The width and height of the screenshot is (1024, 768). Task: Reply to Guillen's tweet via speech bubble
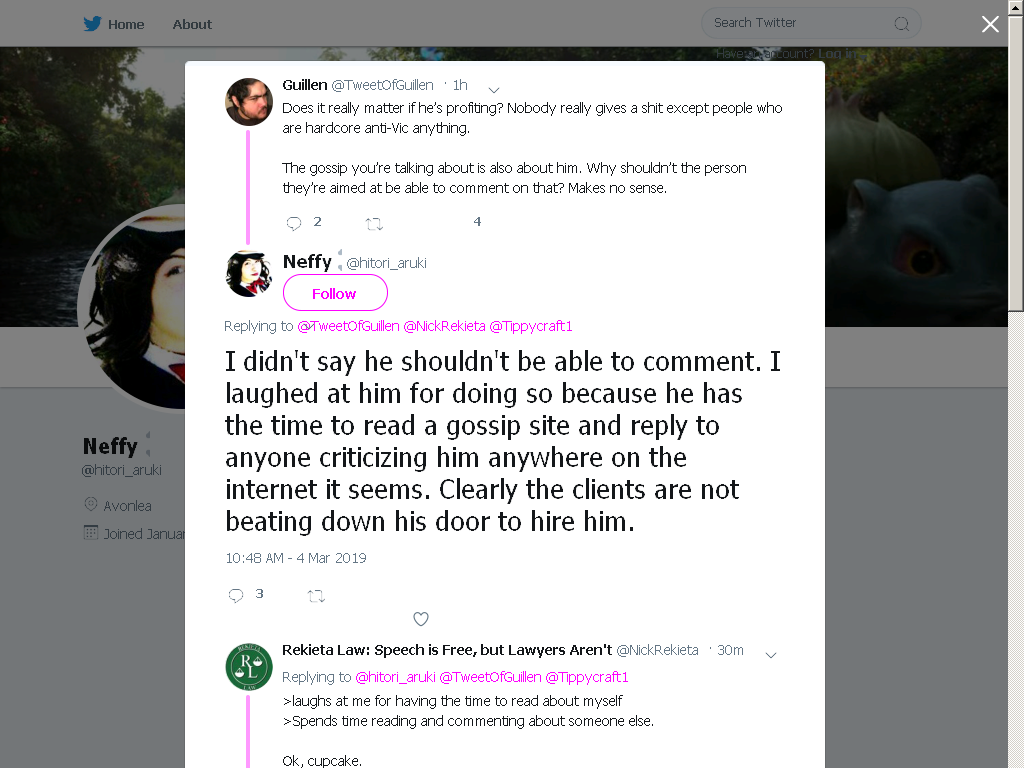coord(294,223)
